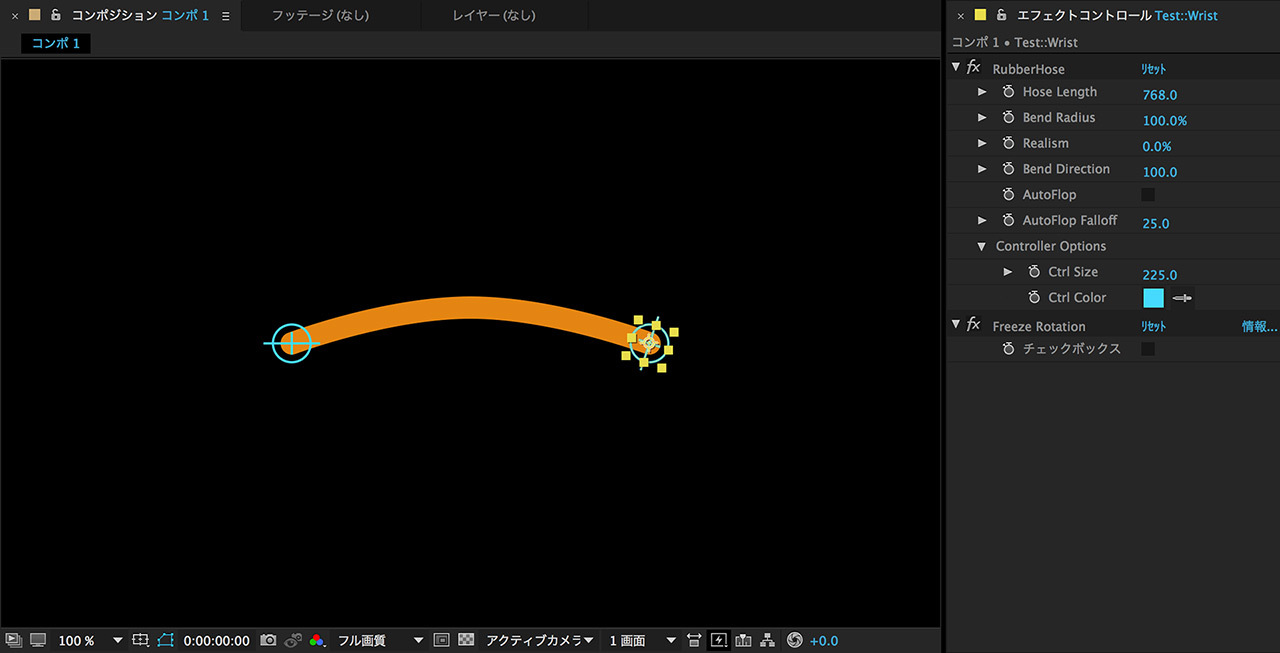Click the Hose Length stopwatch icon
Image resolution: width=1280 pixels, height=653 pixels.
tap(1008, 92)
